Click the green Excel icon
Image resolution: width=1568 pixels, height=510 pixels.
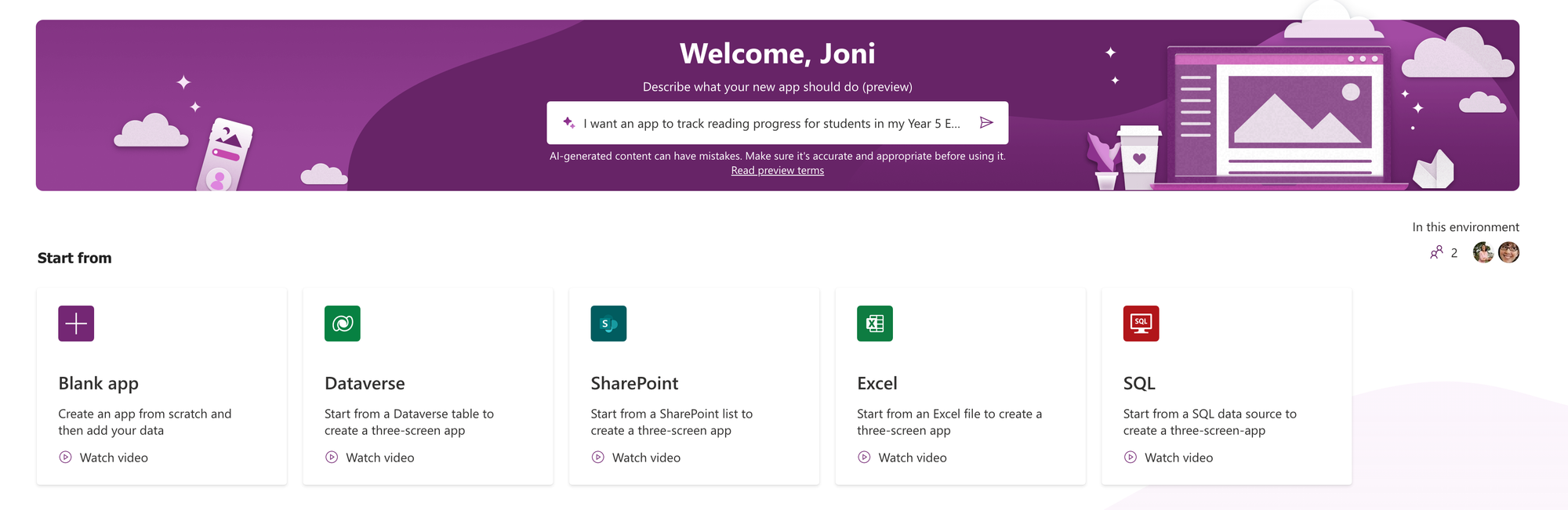point(875,324)
